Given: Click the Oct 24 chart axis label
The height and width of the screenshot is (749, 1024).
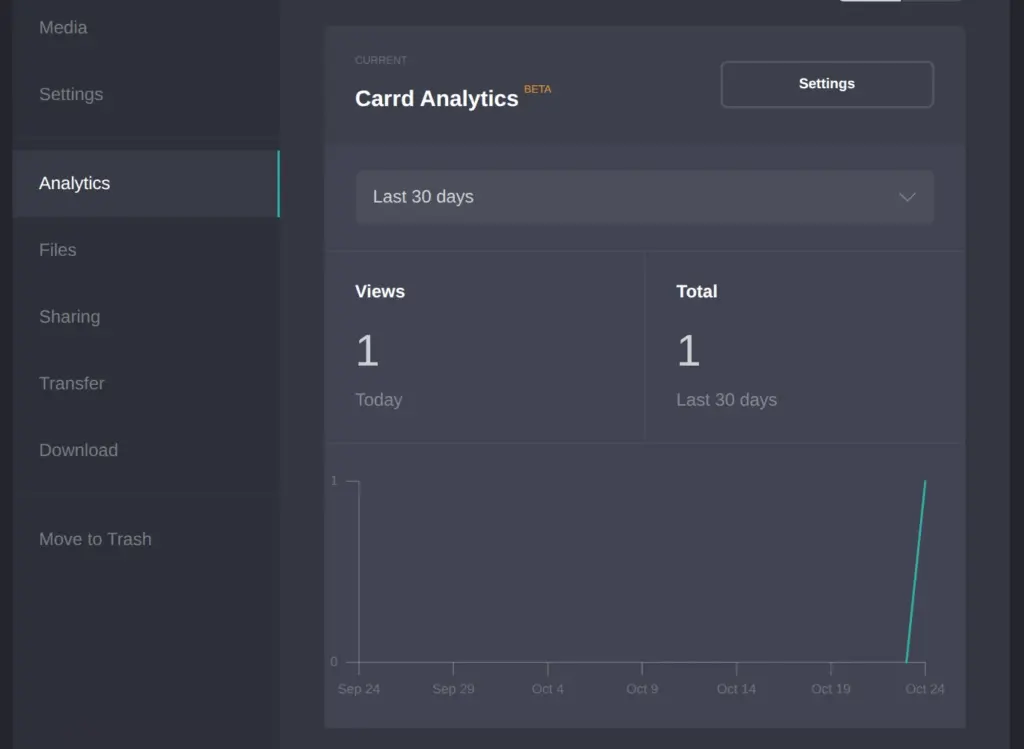Looking at the screenshot, I should [x=925, y=689].
